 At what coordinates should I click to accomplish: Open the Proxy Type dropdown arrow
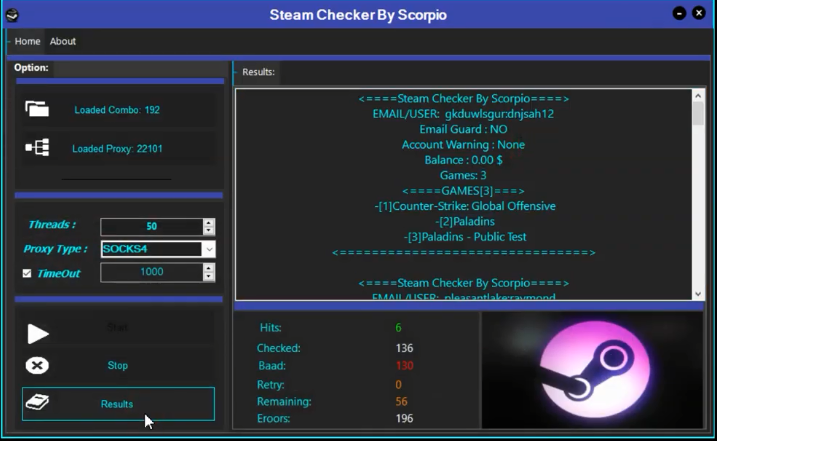209,249
